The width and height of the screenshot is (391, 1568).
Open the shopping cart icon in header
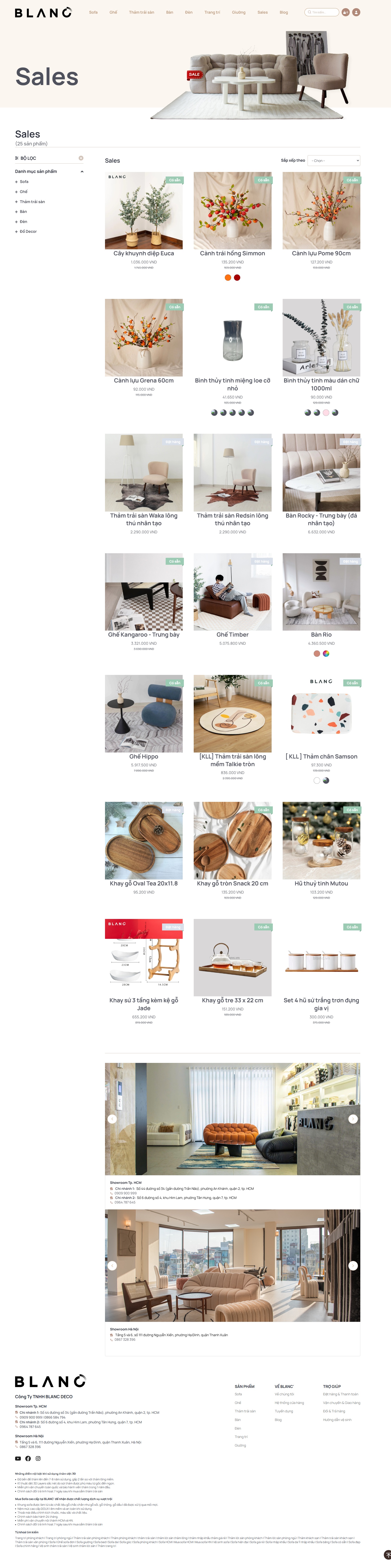click(x=345, y=12)
